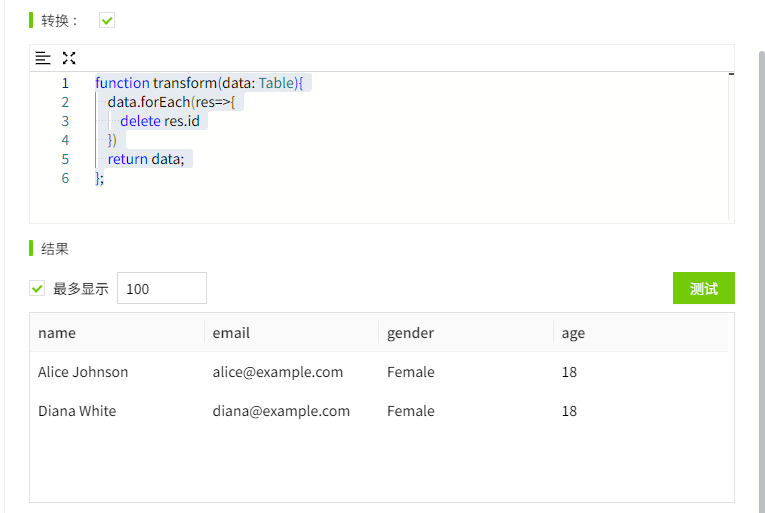Click the gender column header

click(x=410, y=333)
